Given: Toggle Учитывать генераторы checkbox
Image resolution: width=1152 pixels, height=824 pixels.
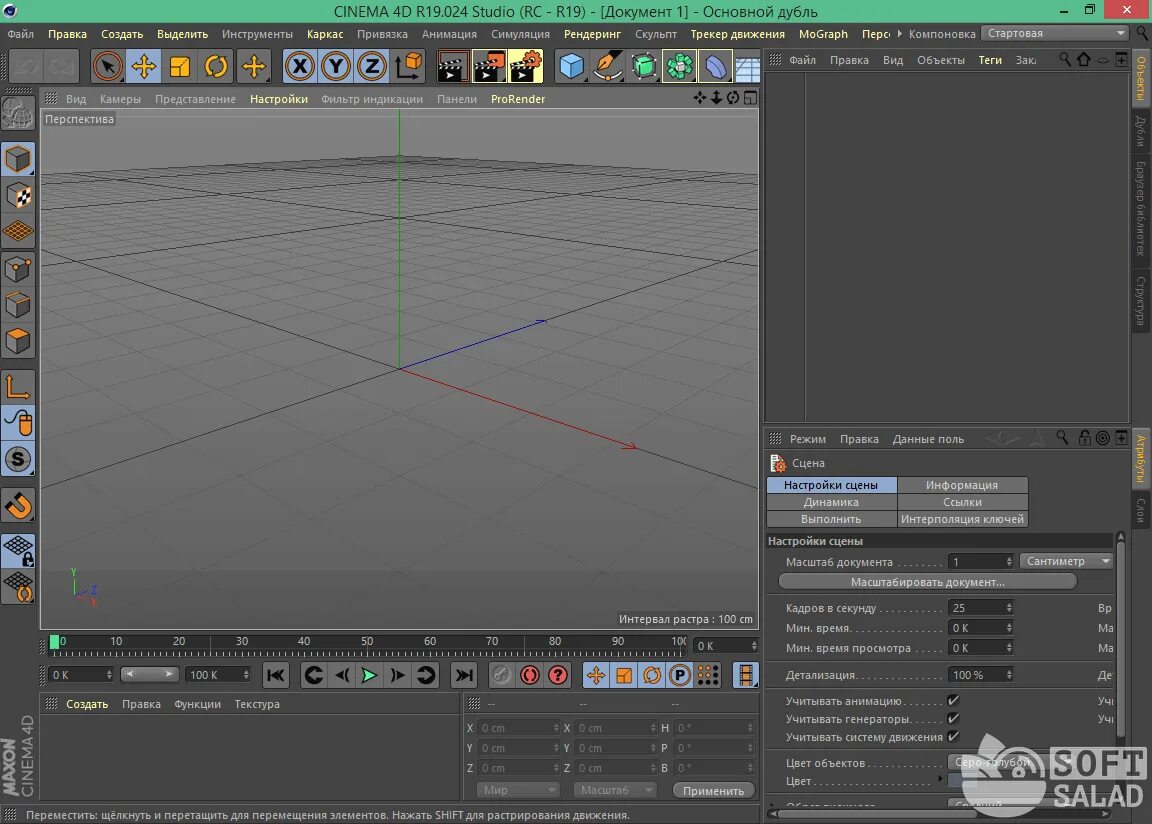Looking at the screenshot, I should 953,718.
